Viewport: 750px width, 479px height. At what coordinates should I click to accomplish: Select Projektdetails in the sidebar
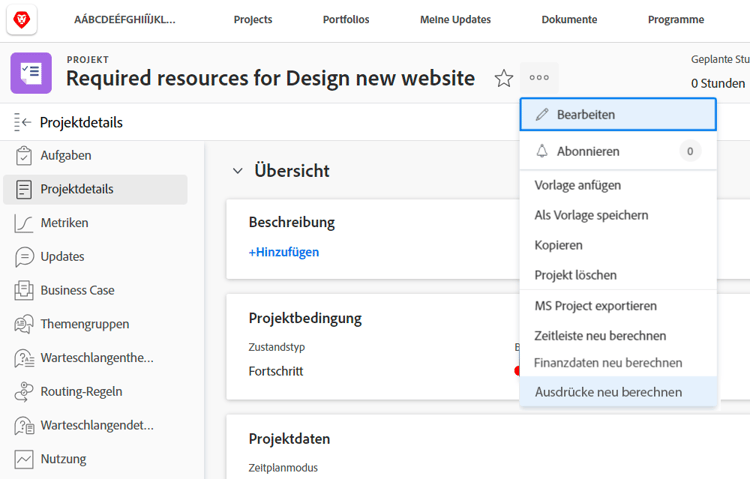(x=95, y=189)
